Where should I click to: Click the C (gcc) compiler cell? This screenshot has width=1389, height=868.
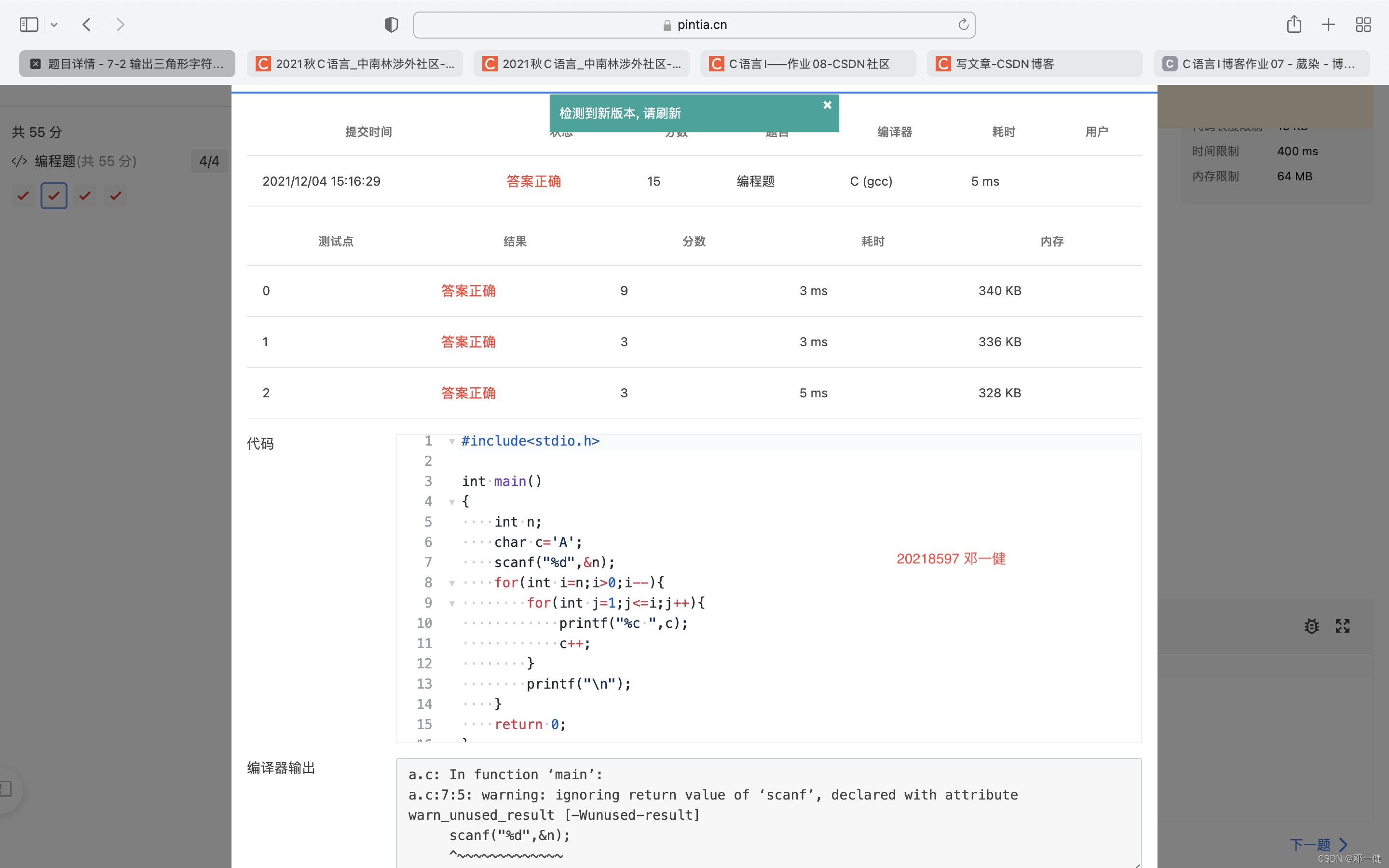coord(872,181)
